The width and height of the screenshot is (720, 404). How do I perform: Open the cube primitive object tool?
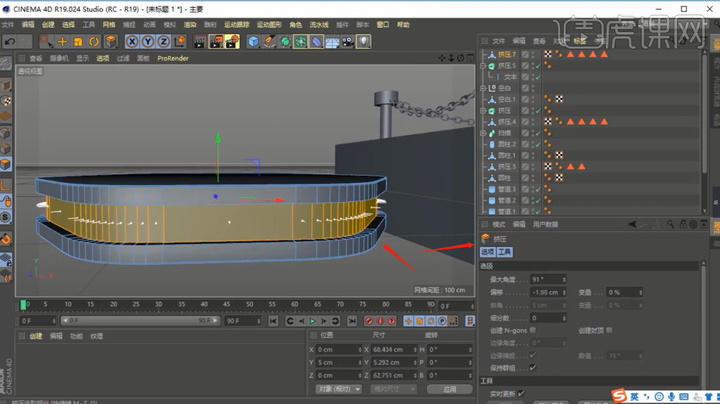point(254,41)
